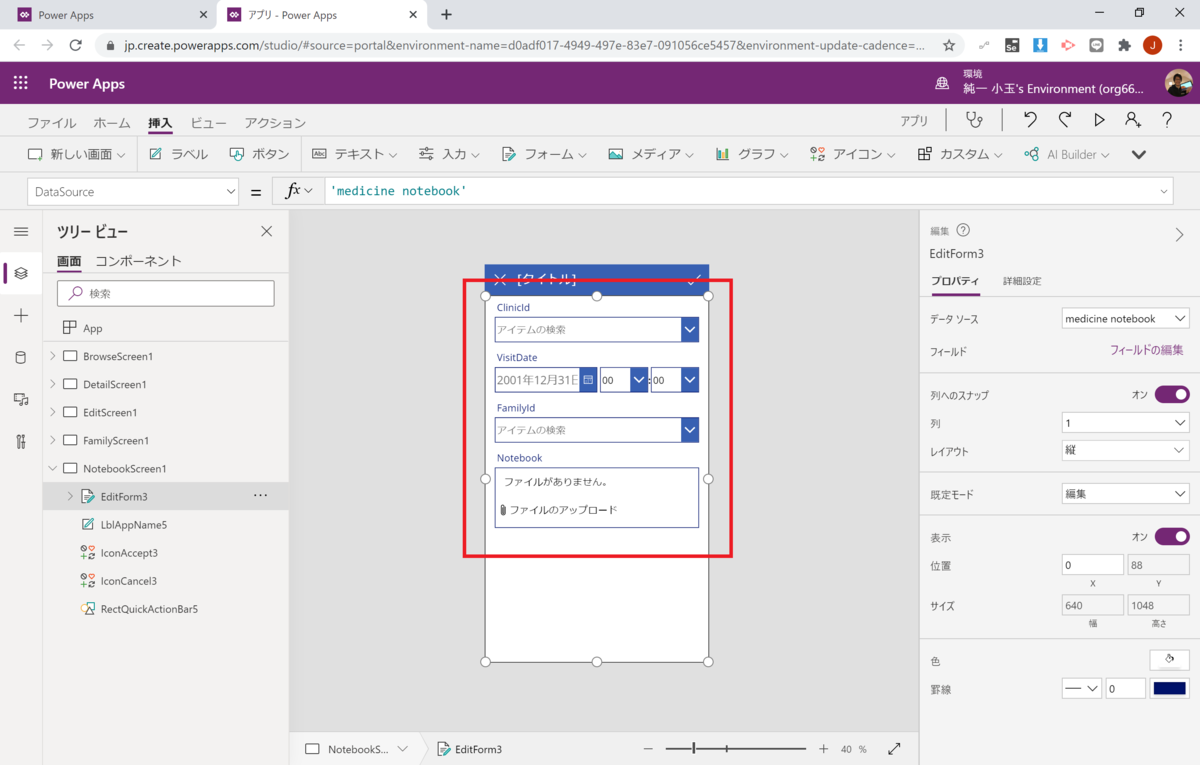Open the share user icon
The width and height of the screenshot is (1200, 765).
click(1132, 120)
